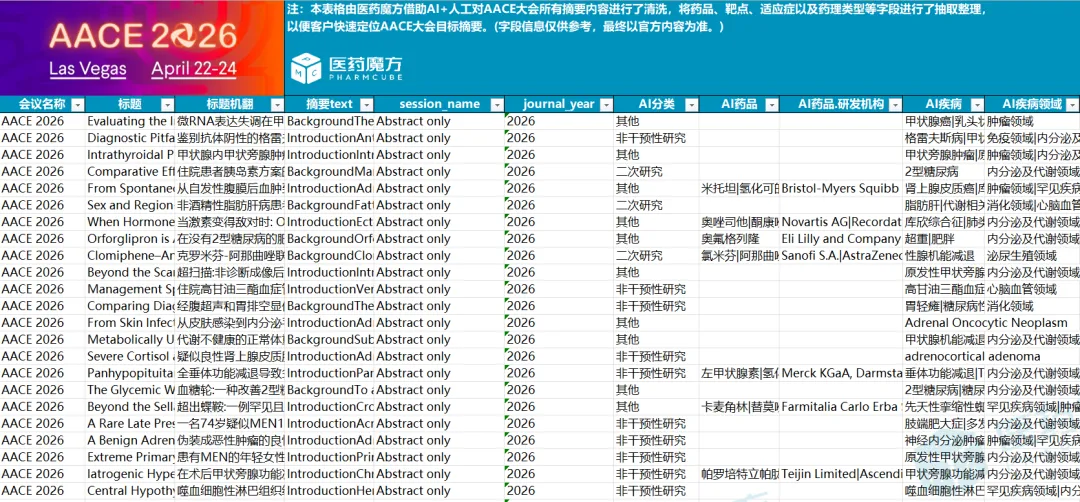Viewport: 1080px width, 502px height.
Task: Select the title cell 'Comparing Diag'
Action: coord(131,306)
